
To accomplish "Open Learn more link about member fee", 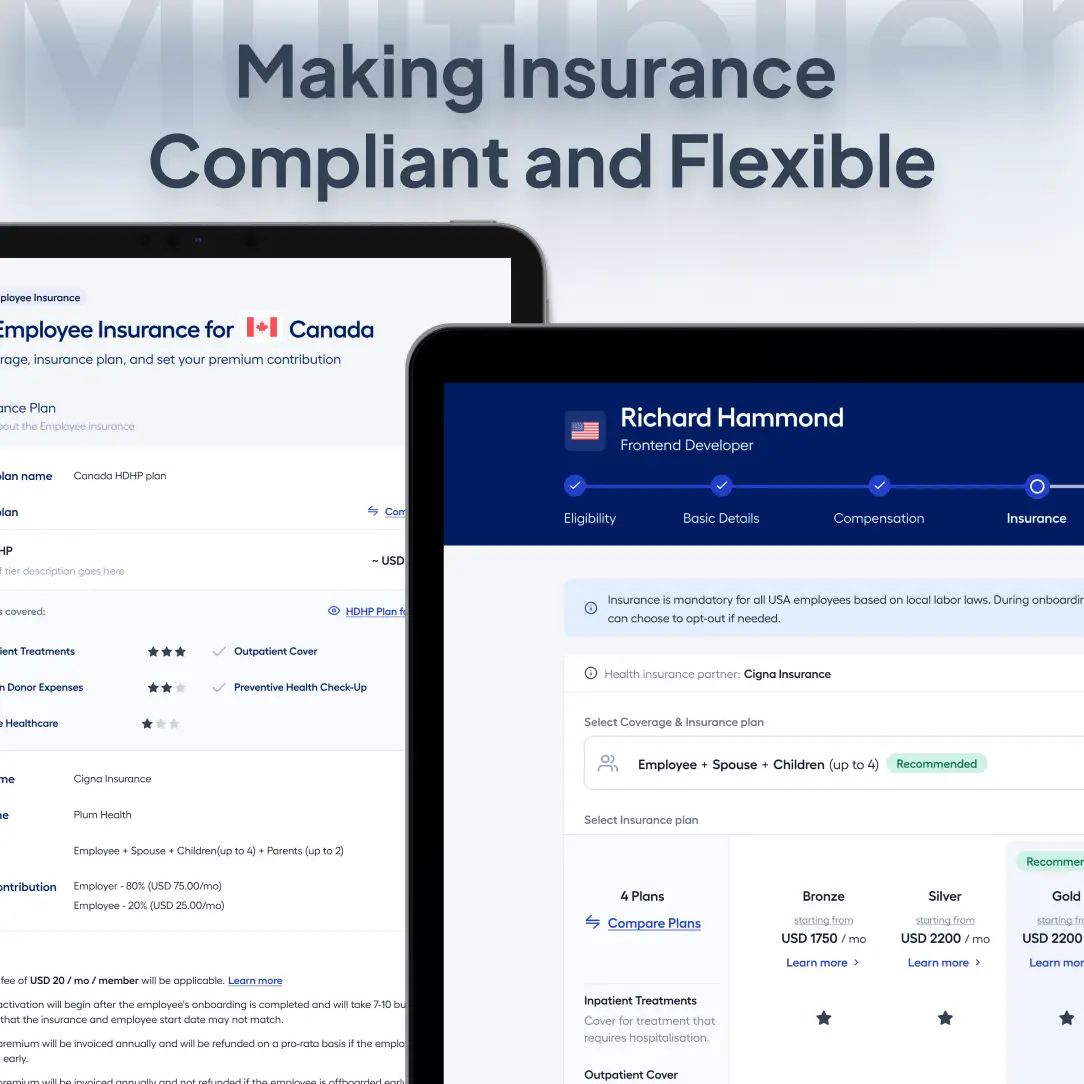I will (255, 980).
